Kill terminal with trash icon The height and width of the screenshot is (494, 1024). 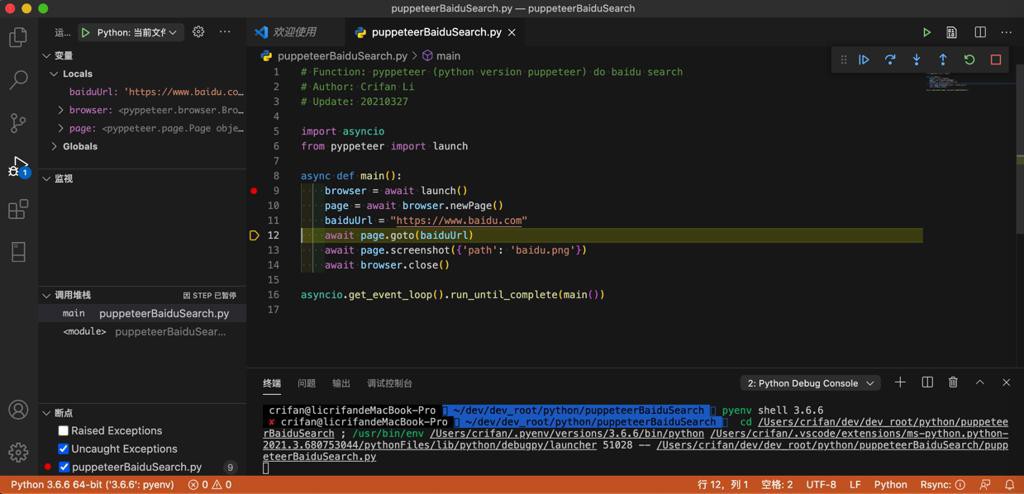pyautogui.click(x=953, y=383)
